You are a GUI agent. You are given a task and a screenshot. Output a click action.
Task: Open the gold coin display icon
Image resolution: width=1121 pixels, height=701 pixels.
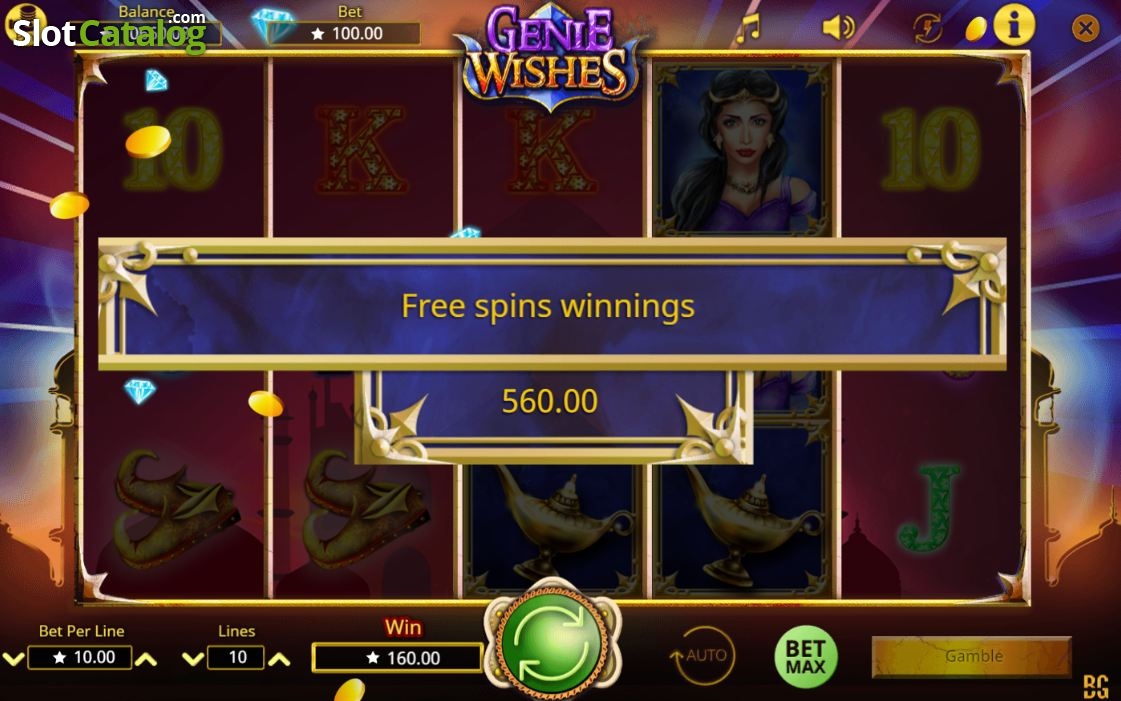pyautogui.click(x=975, y=29)
